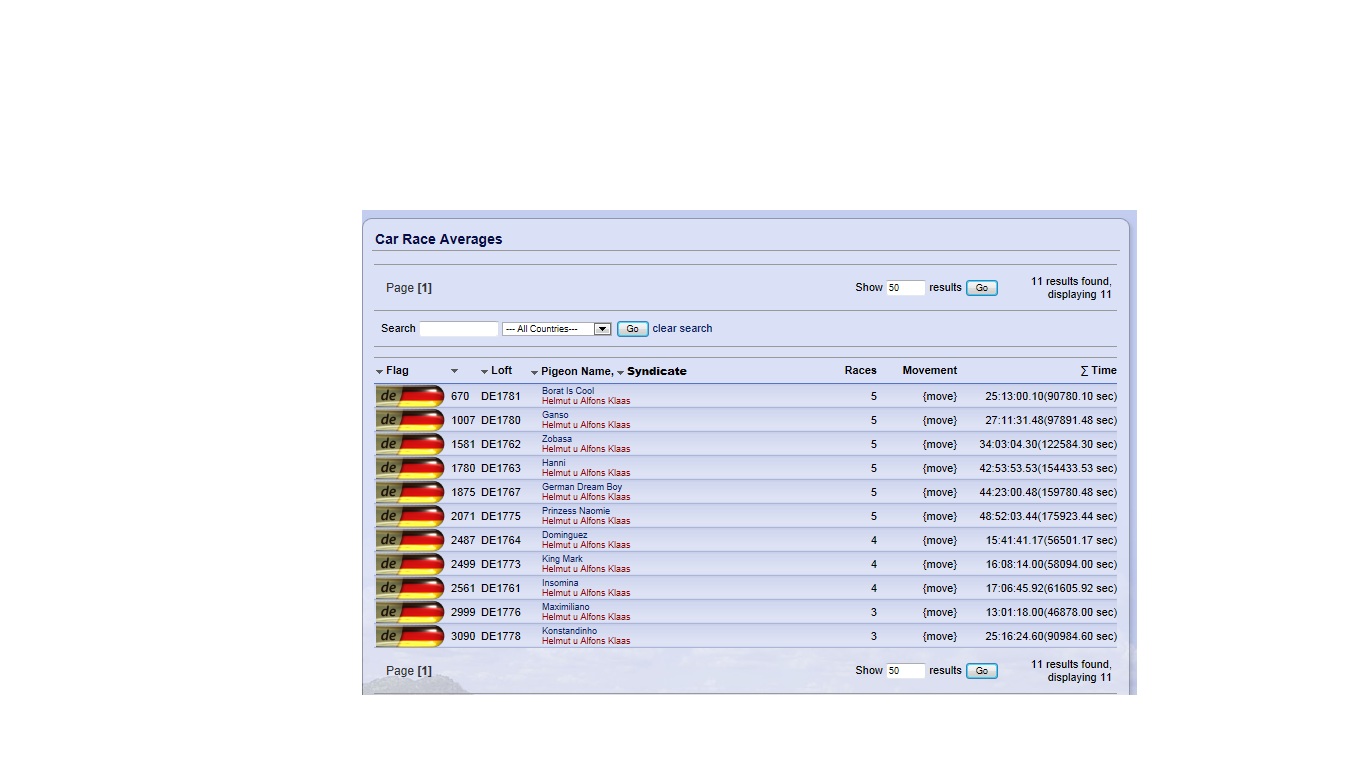
Task: Click the German flag in the Borat Is Cool row
Action: tap(410, 396)
